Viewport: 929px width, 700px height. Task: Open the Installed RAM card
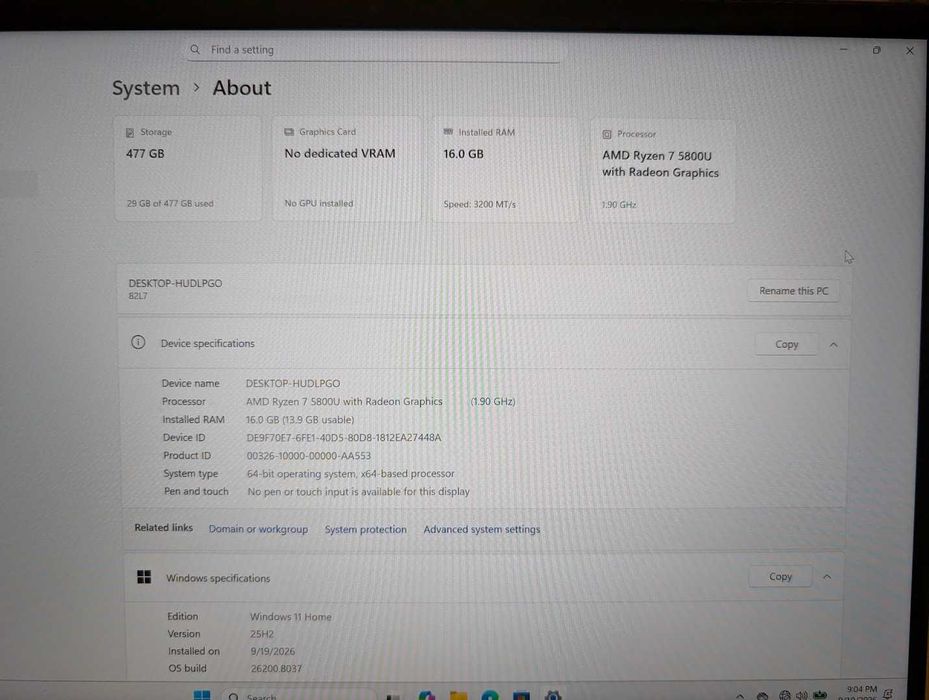505,169
